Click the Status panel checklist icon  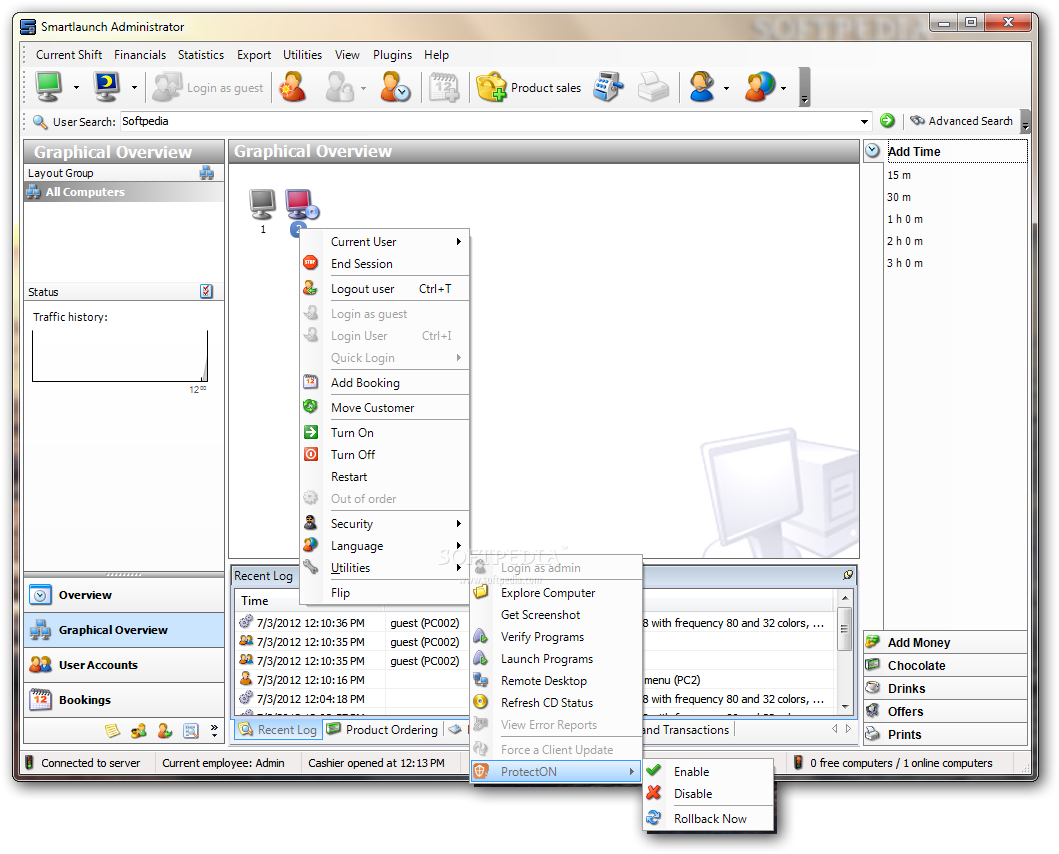[207, 291]
